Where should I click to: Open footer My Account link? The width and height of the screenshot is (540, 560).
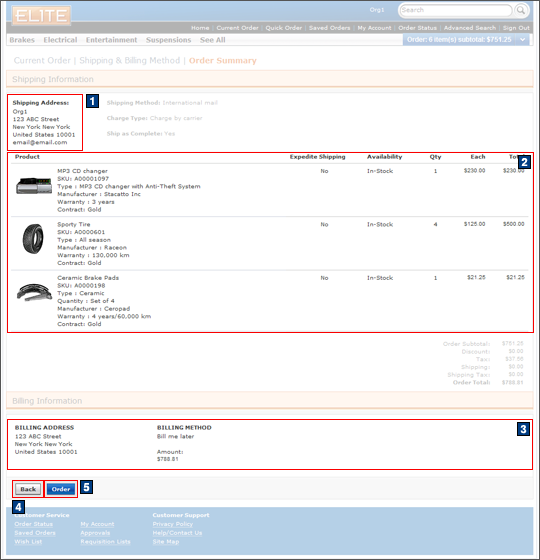click(98, 524)
